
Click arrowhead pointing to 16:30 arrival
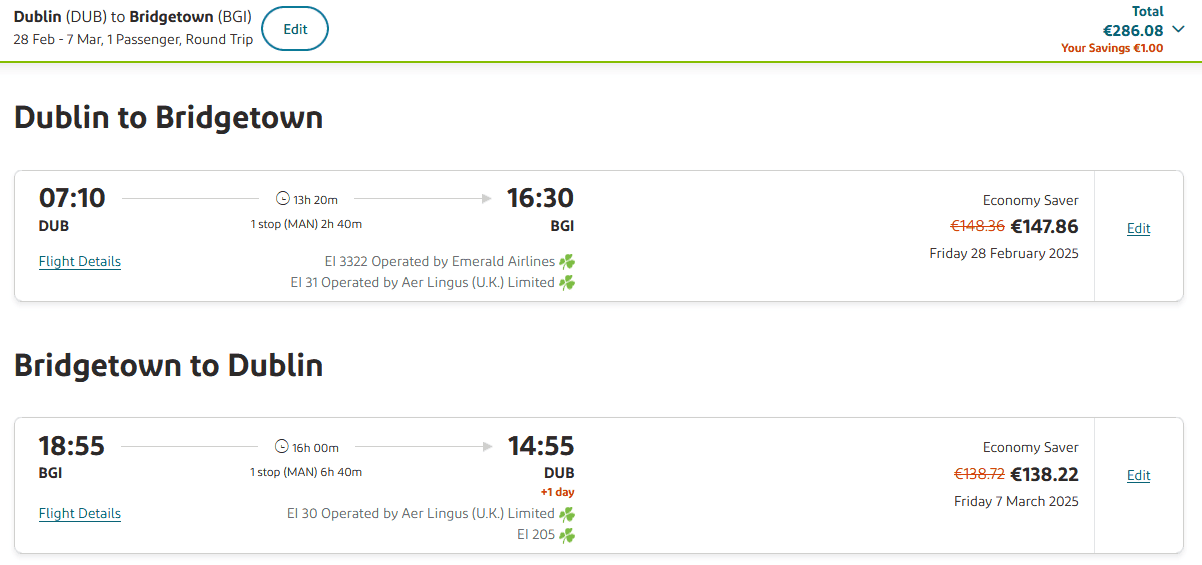(x=487, y=199)
